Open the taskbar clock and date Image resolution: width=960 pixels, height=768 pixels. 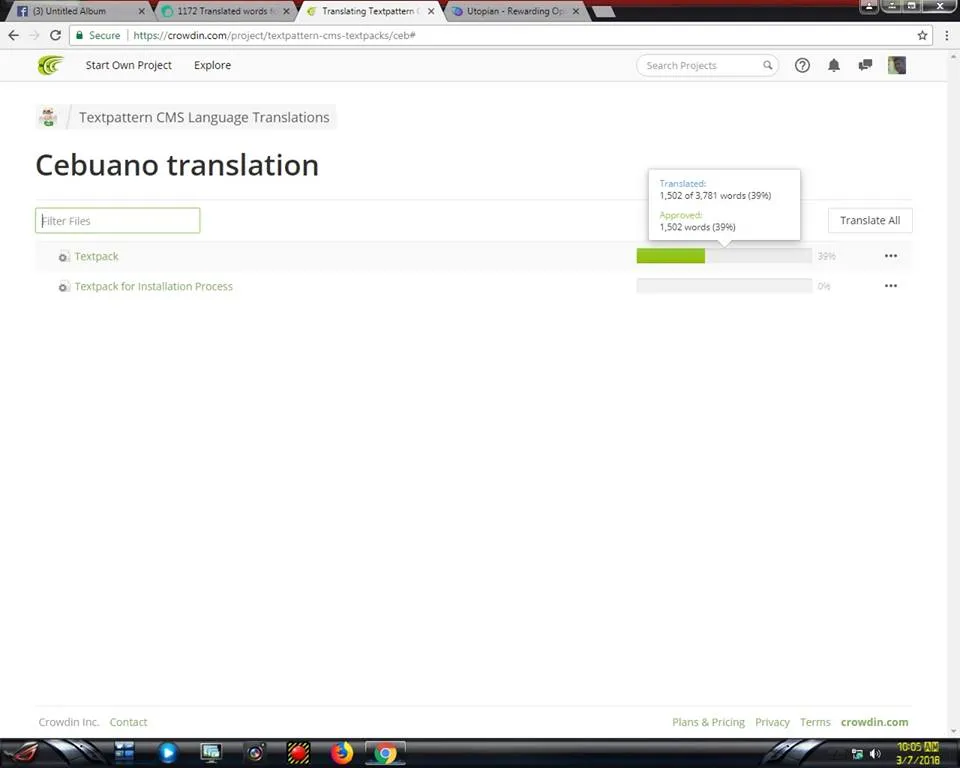click(x=918, y=753)
